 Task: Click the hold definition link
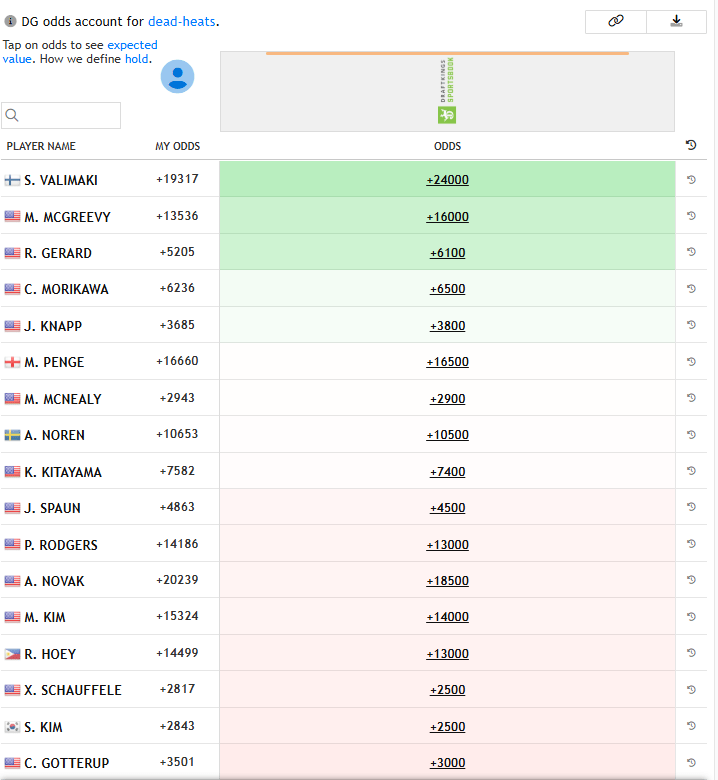[136, 59]
